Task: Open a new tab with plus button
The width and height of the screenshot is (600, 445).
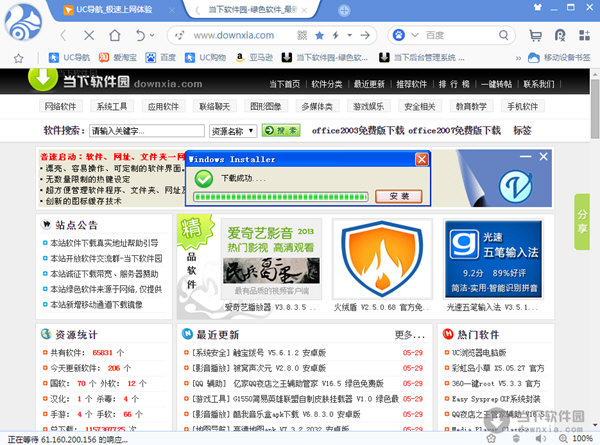Action: (344, 10)
